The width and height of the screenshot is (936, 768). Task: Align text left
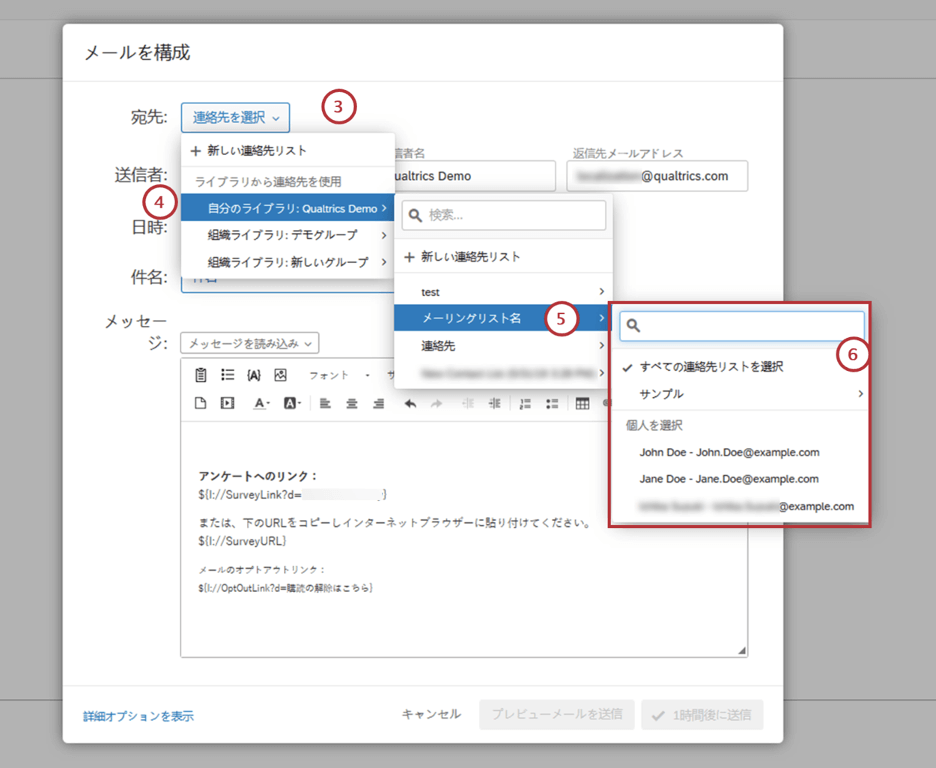pos(325,404)
